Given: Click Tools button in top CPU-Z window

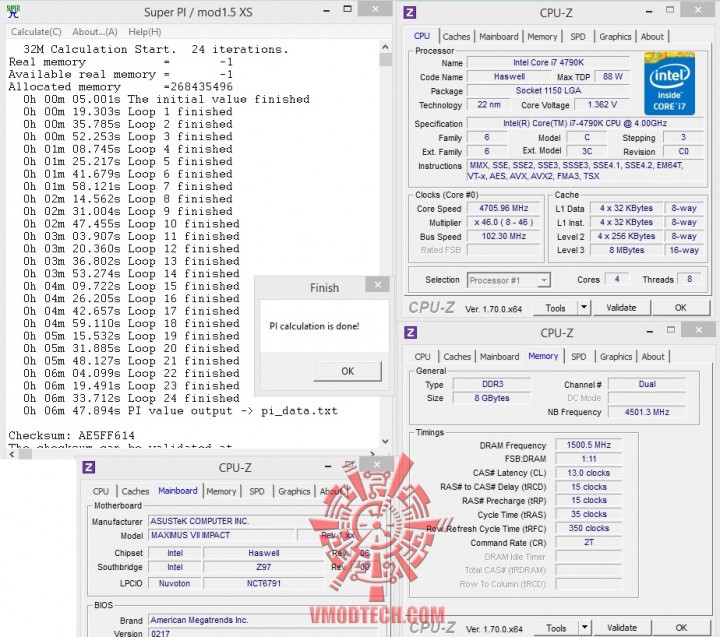Looking at the screenshot, I should (x=555, y=308).
